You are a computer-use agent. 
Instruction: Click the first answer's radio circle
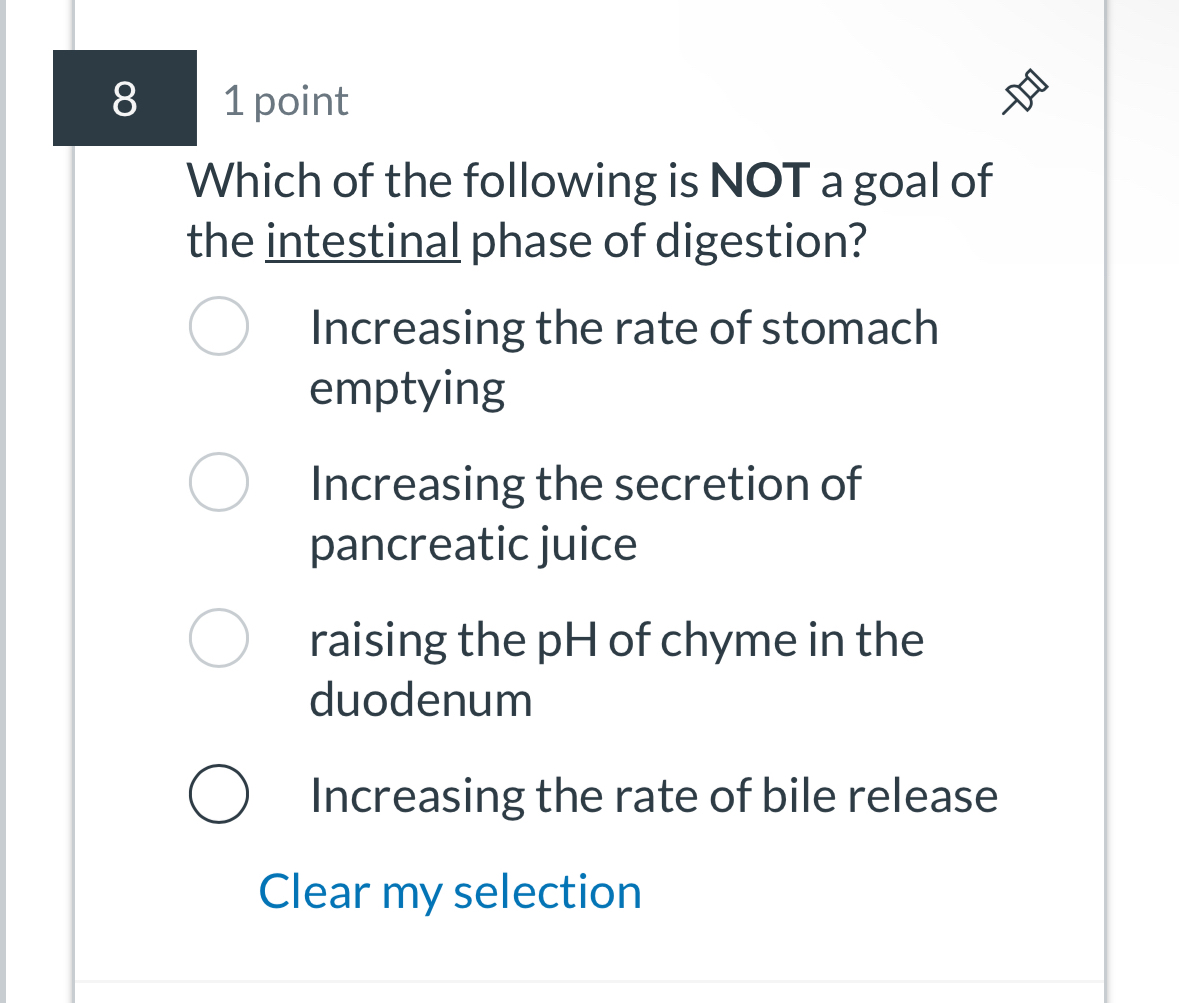pos(218,325)
